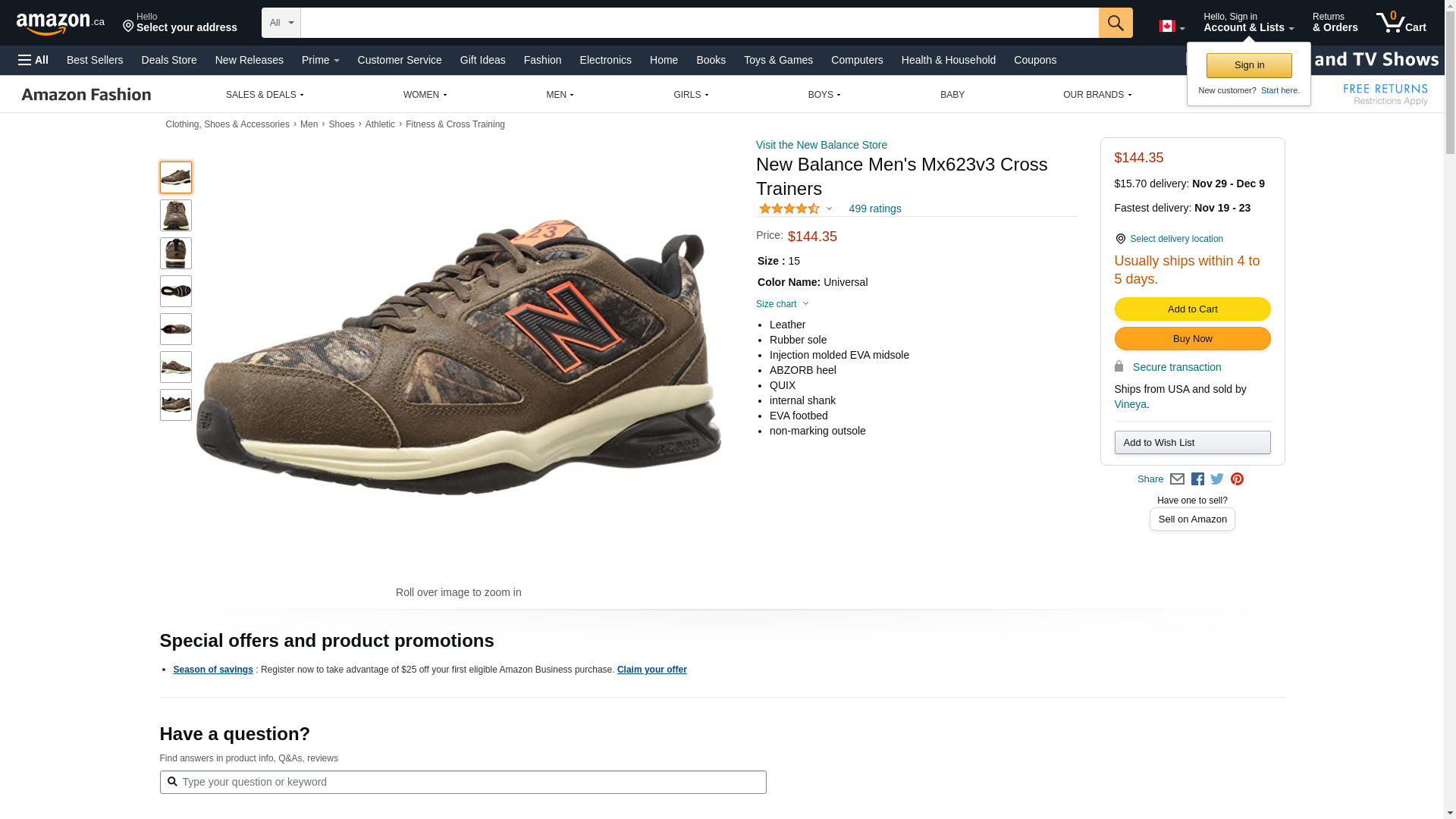
Task: Open the 499 ratings link
Action: tap(874, 209)
